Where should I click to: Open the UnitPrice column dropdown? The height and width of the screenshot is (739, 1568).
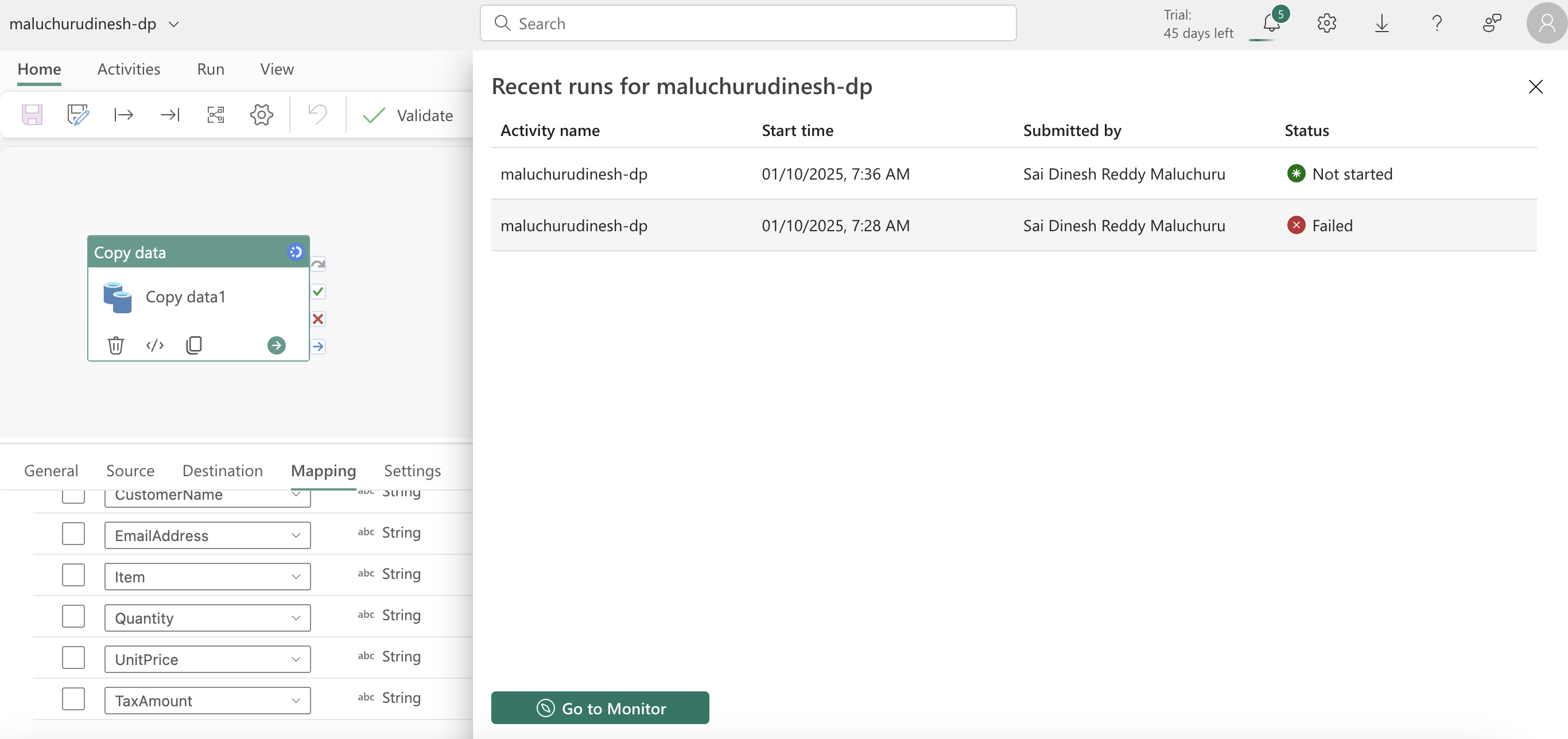(x=208, y=659)
